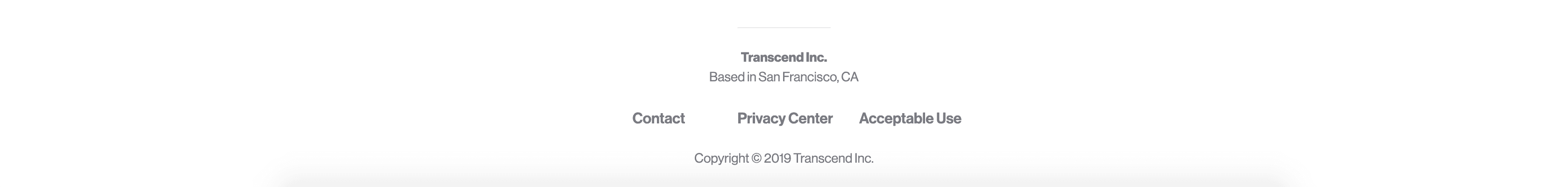Screen dimensions: 1568x187
Task: Click the thin horizontal divider line
Action: click(784, 28)
